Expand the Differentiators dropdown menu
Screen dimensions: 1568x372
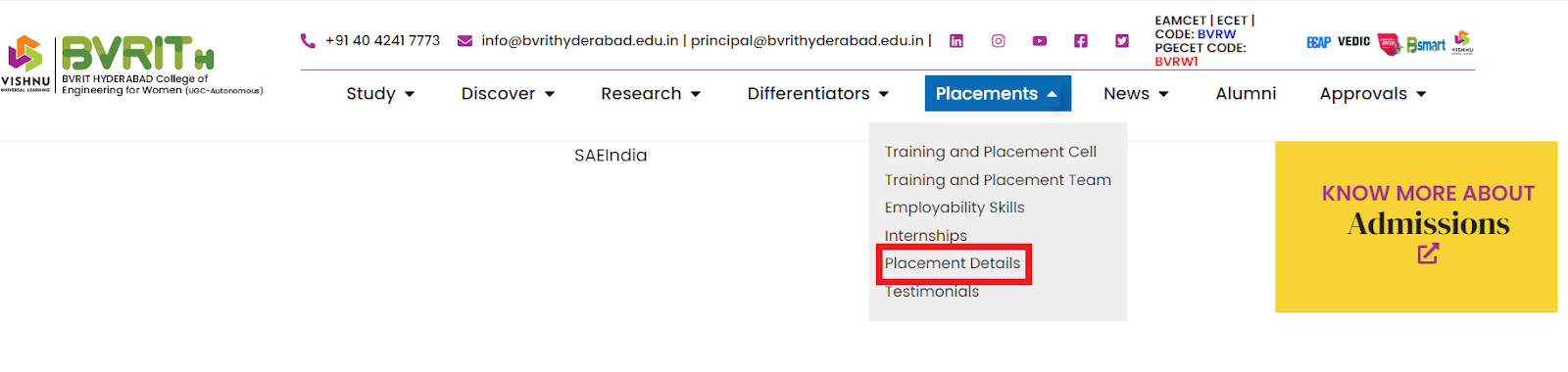point(817,94)
